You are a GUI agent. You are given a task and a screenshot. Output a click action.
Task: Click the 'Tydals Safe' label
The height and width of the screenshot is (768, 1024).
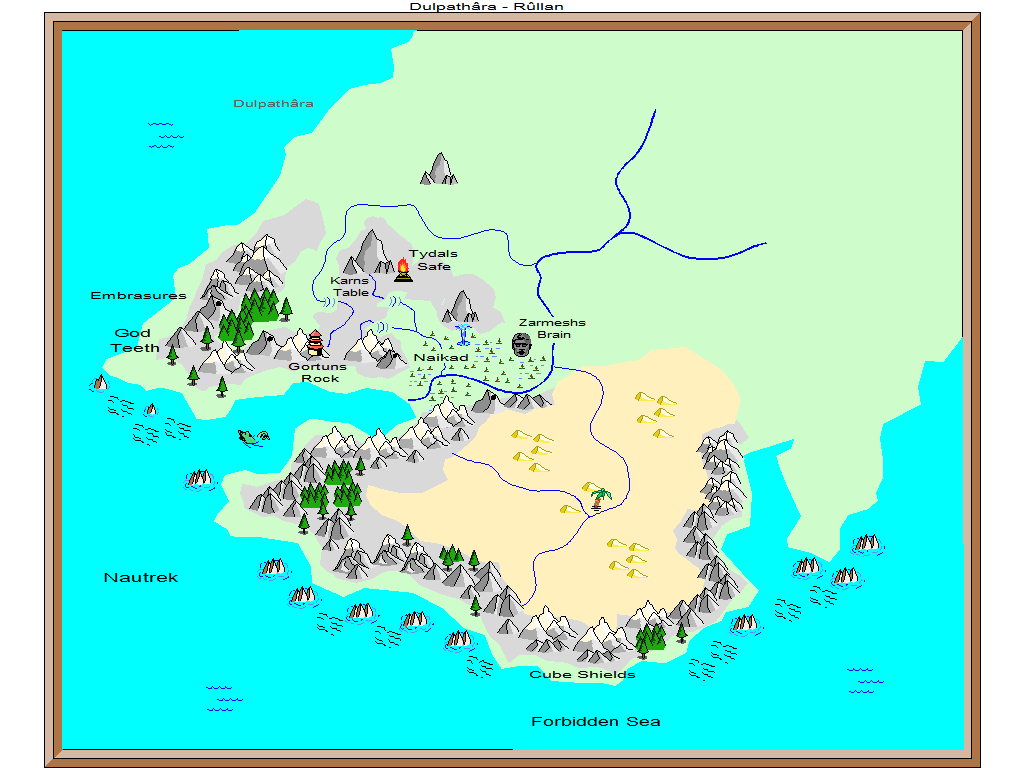[x=434, y=260]
